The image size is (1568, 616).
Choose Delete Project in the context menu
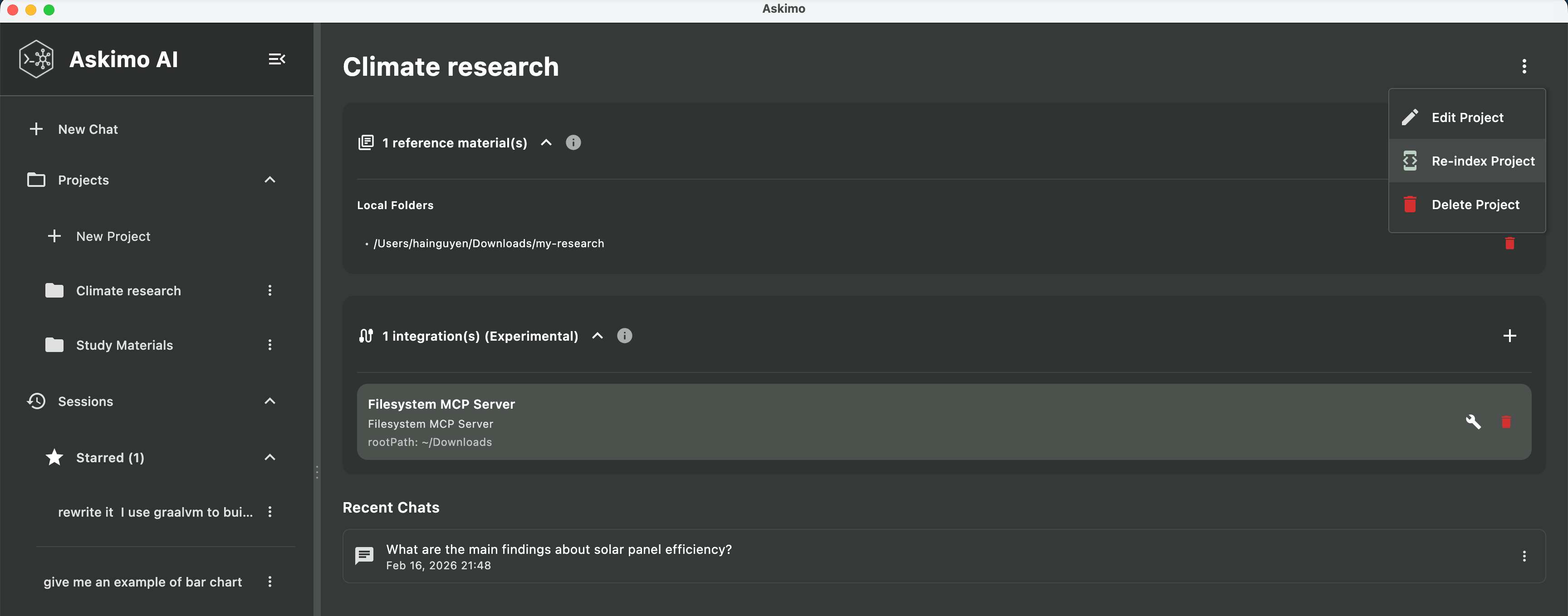(1475, 205)
